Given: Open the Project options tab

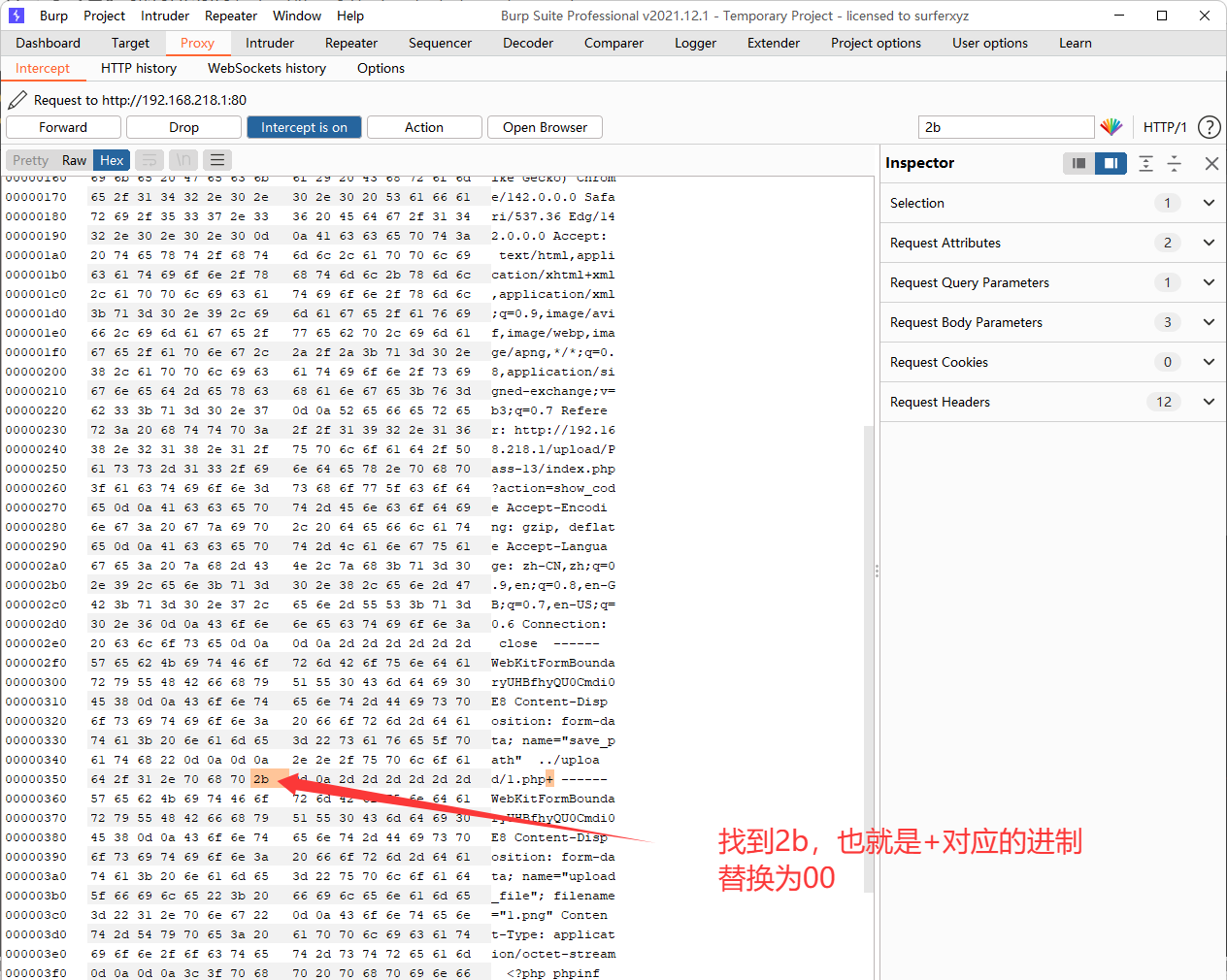Looking at the screenshot, I should point(876,43).
